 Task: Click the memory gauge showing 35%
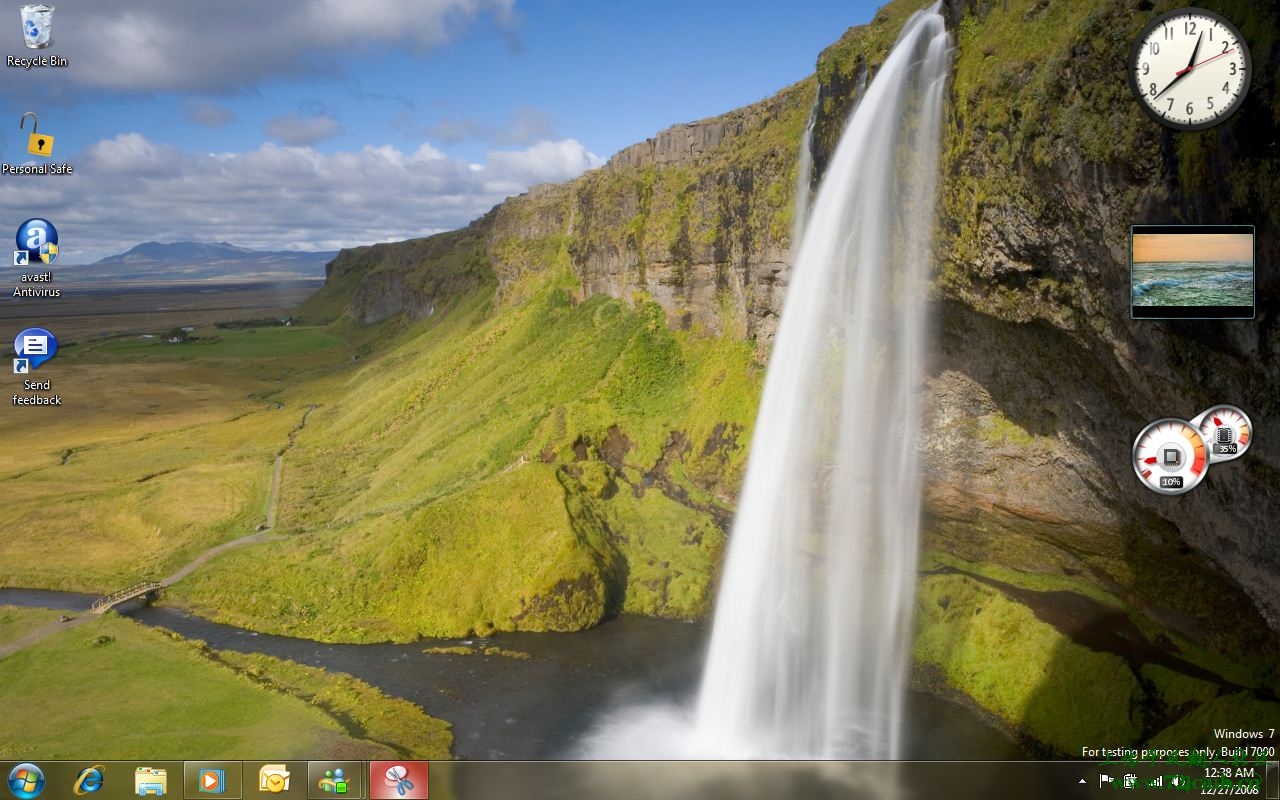point(1223,433)
